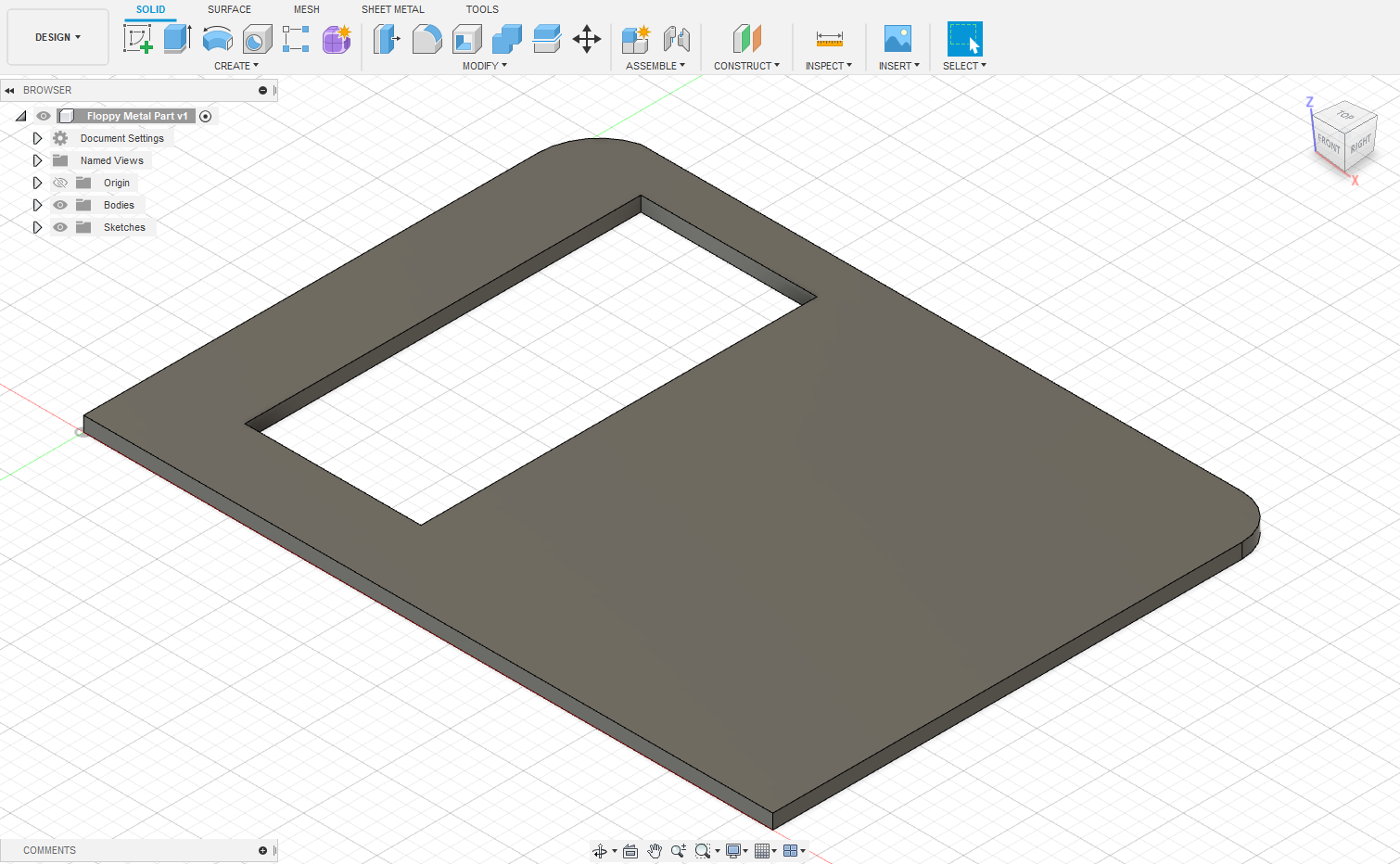This screenshot has height=864, width=1400.
Task: Collapse the BROWSER panel with arrows
Action: [x=9, y=90]
